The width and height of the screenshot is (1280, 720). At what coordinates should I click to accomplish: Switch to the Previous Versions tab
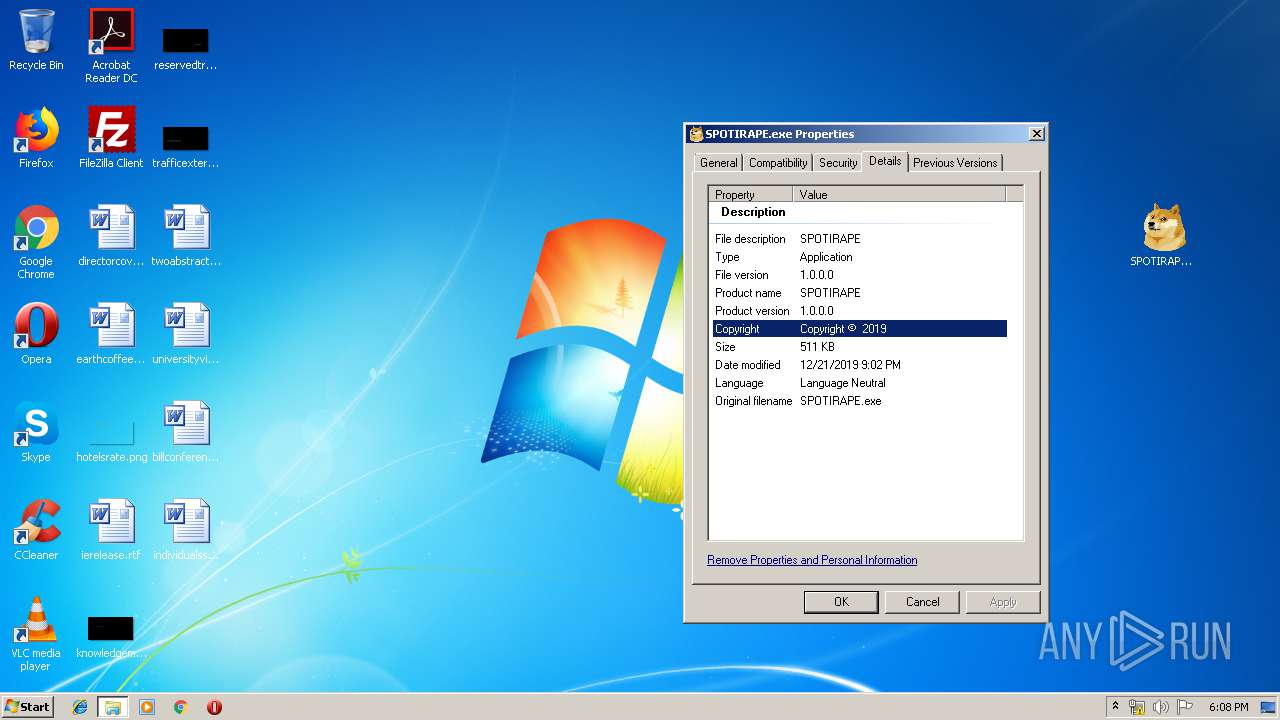coord(955,163)
